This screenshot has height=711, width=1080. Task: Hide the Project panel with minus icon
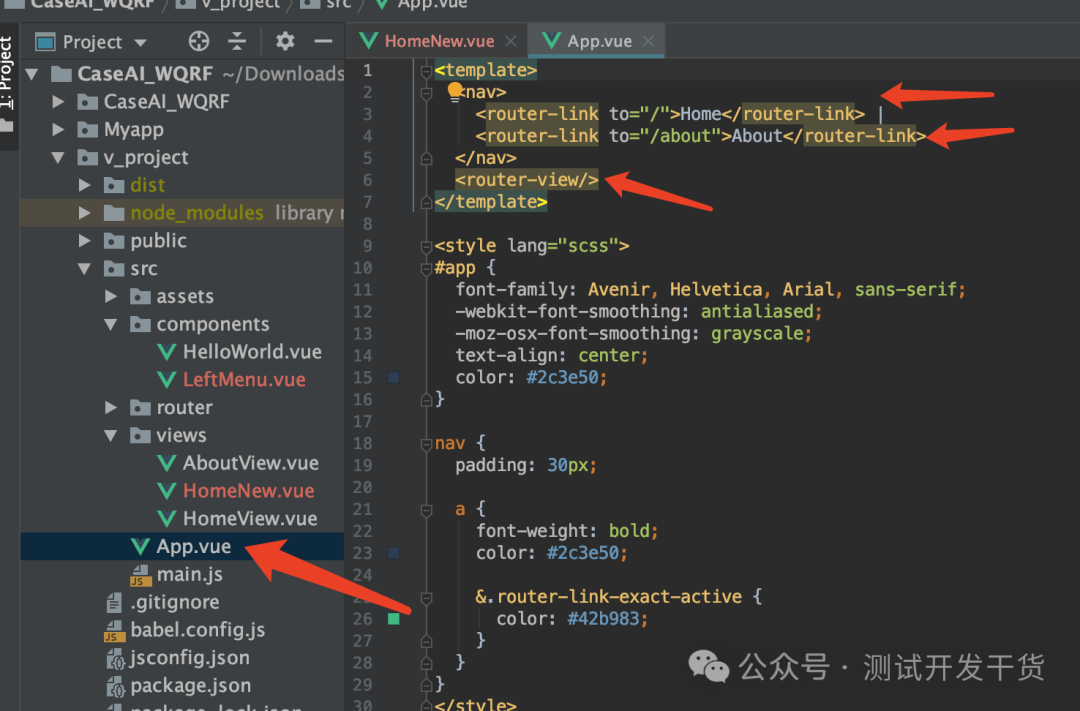tap(323, 41)
